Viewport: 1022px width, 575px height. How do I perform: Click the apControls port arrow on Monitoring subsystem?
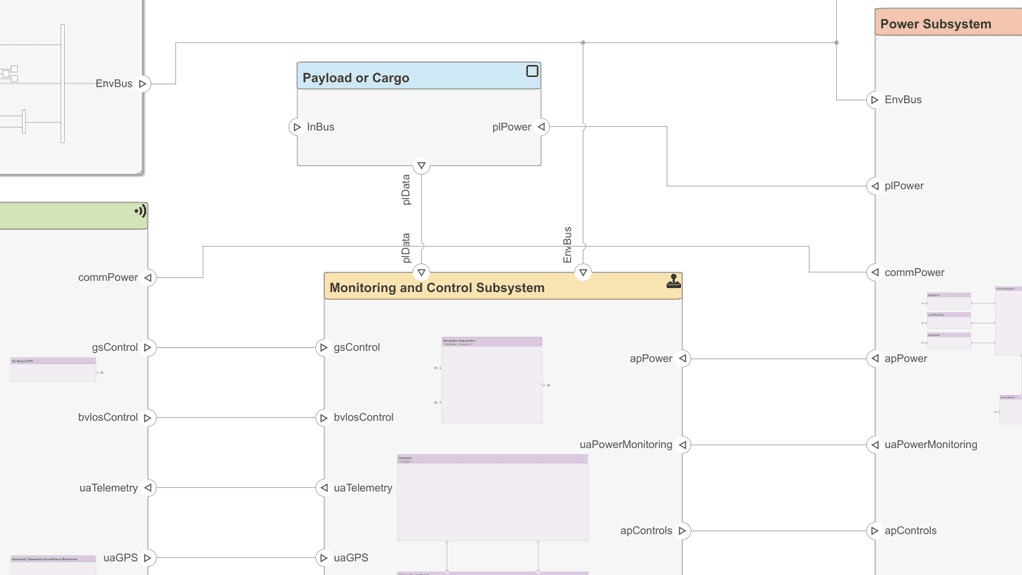coord(683,531)
